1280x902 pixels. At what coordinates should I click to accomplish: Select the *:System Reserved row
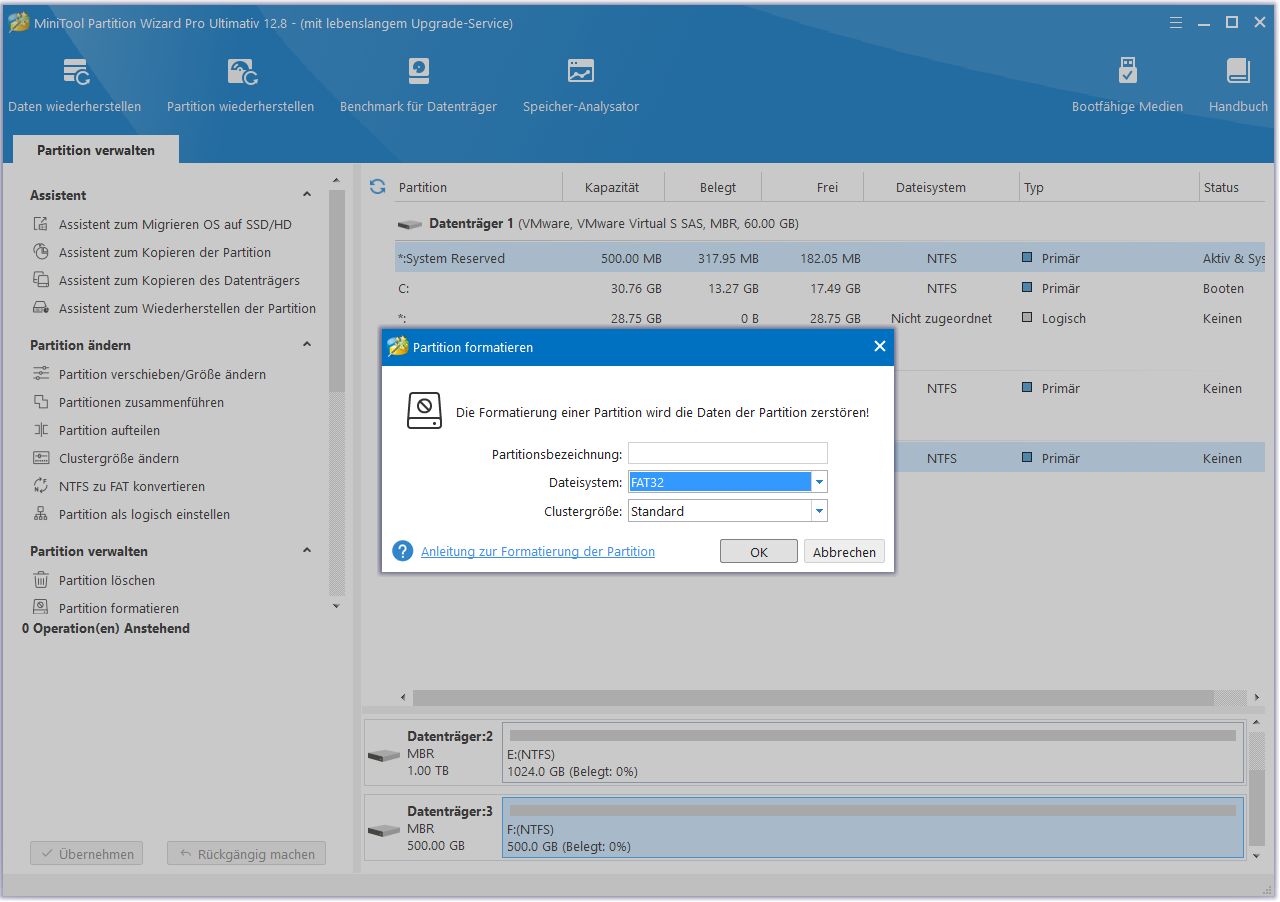[830, 259]
